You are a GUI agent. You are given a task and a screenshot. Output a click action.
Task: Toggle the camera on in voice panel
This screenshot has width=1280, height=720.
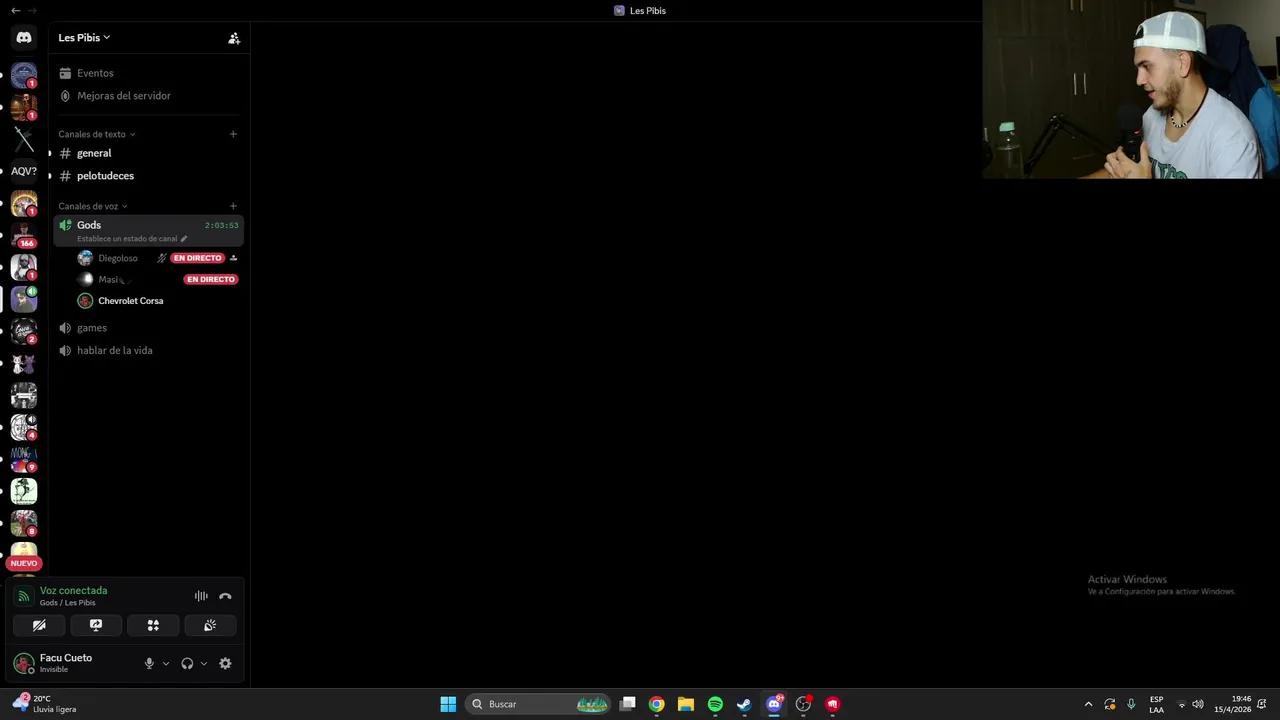(39, 625)
